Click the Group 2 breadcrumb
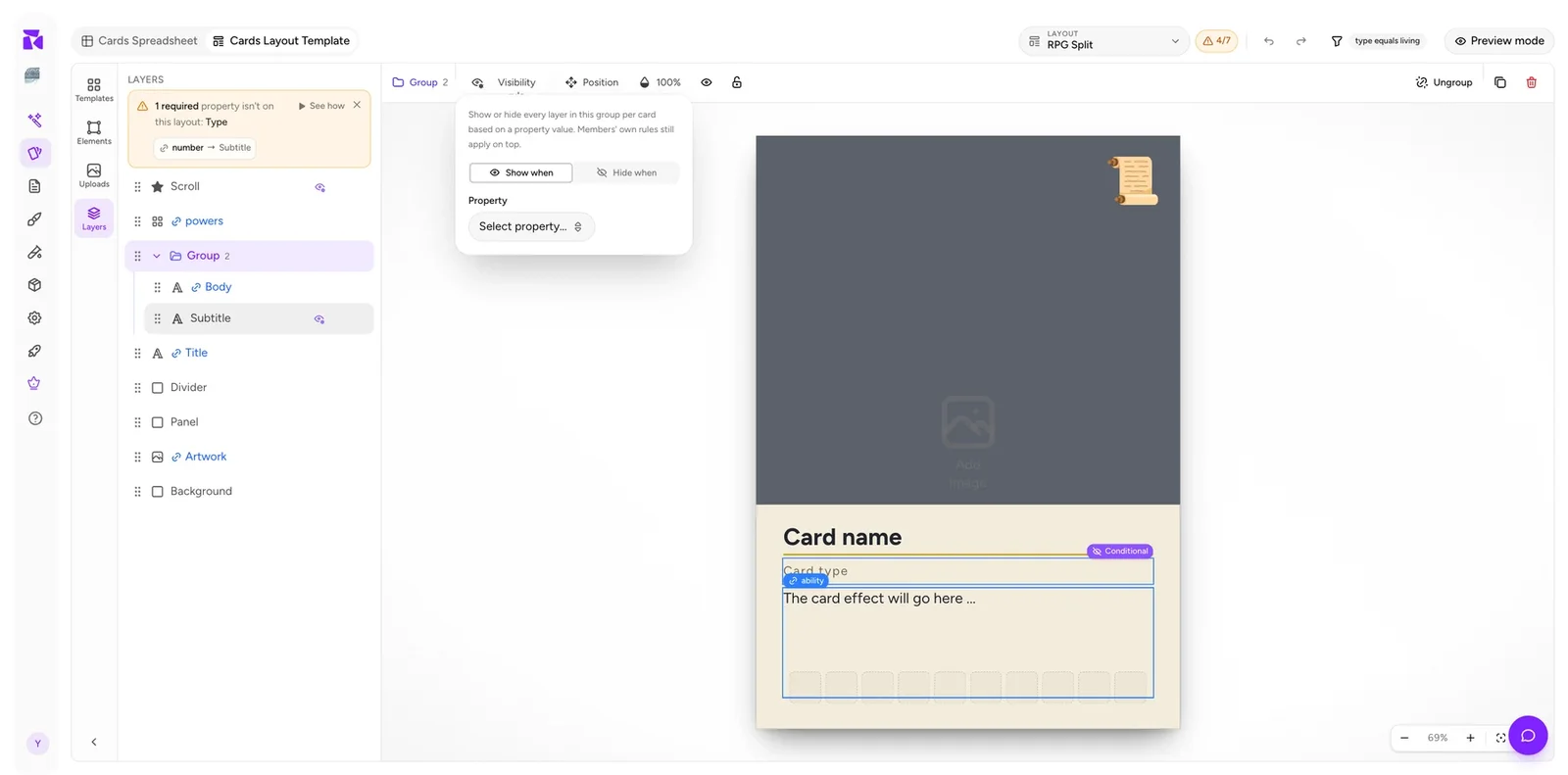 [420, 83]
